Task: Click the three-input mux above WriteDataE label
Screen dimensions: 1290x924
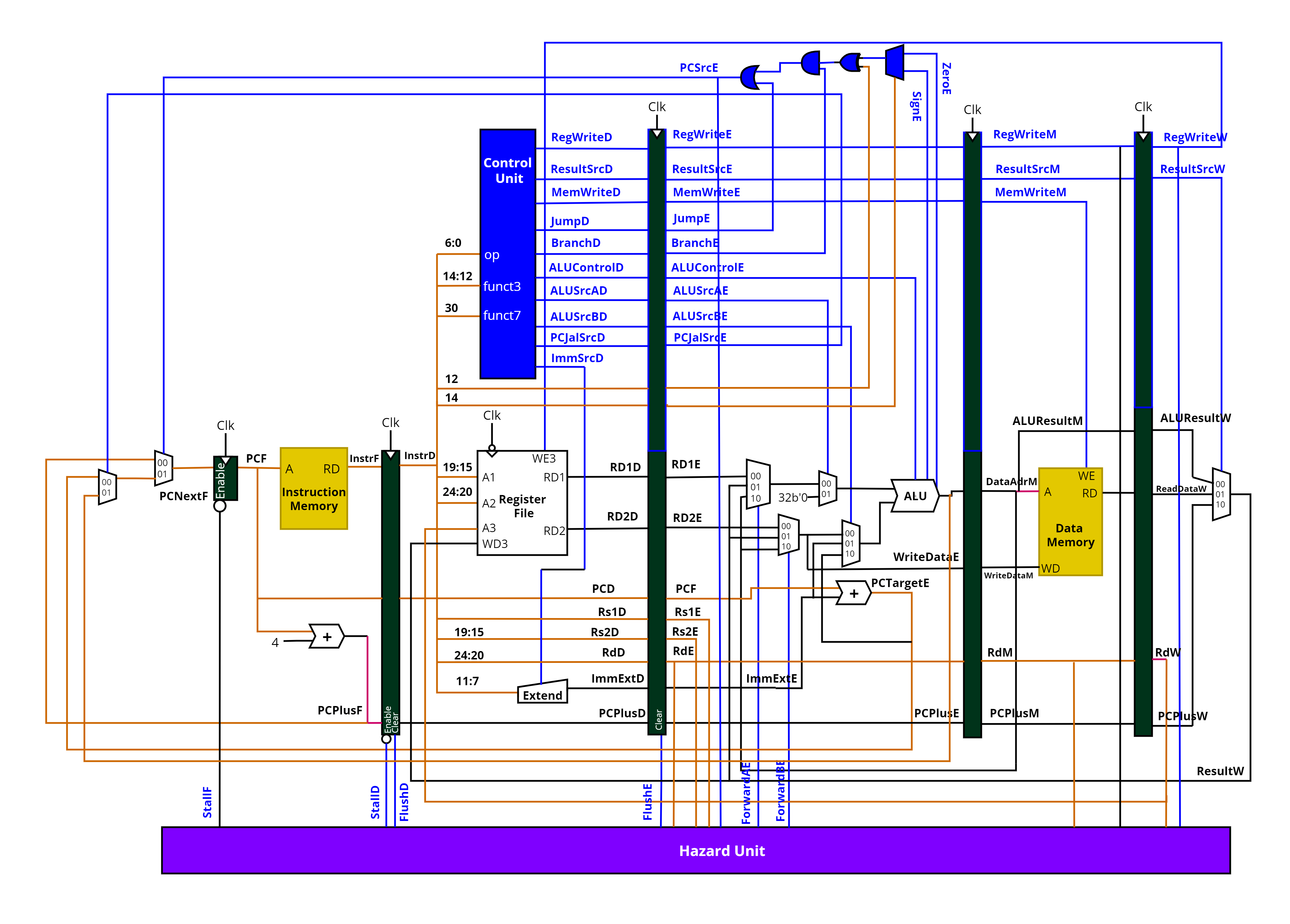Action: click(850, 543)
